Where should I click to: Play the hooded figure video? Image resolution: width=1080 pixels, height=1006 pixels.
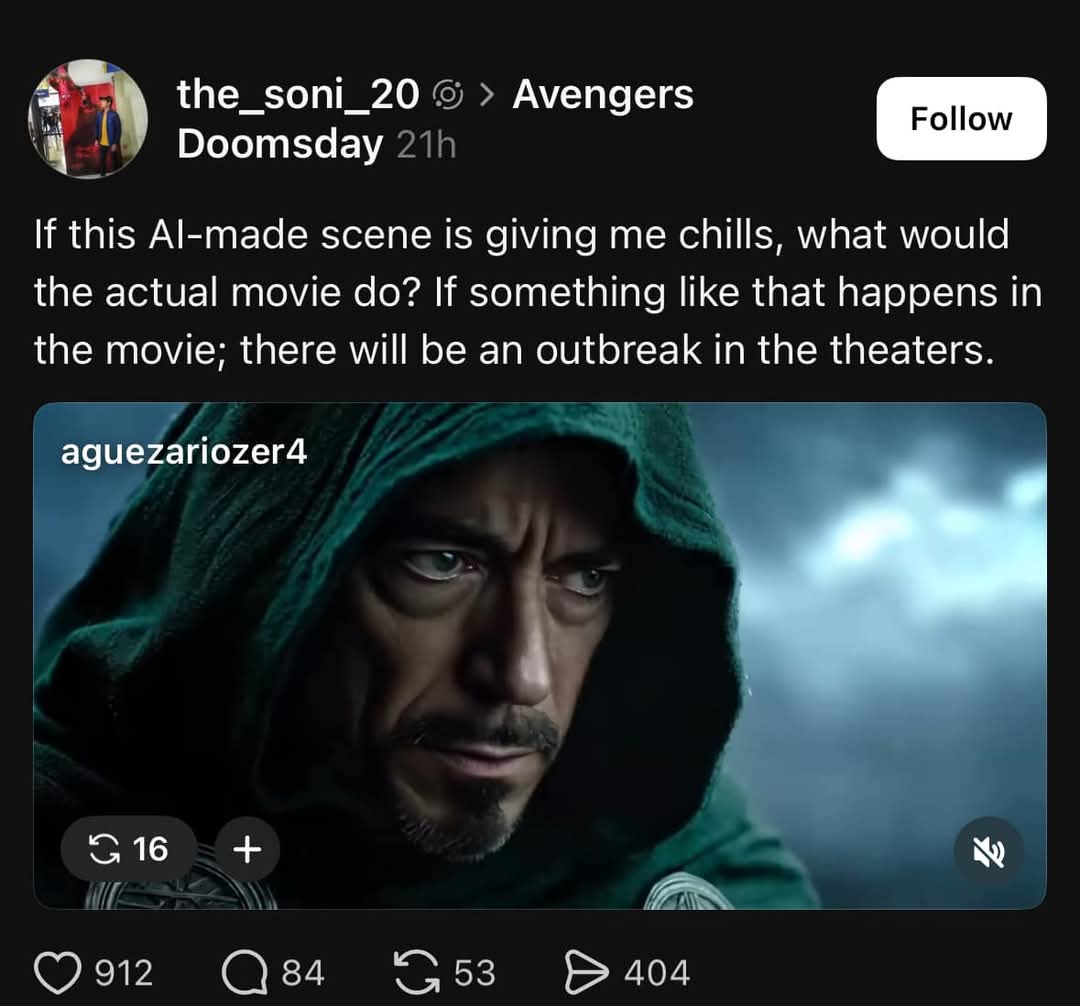540,656
